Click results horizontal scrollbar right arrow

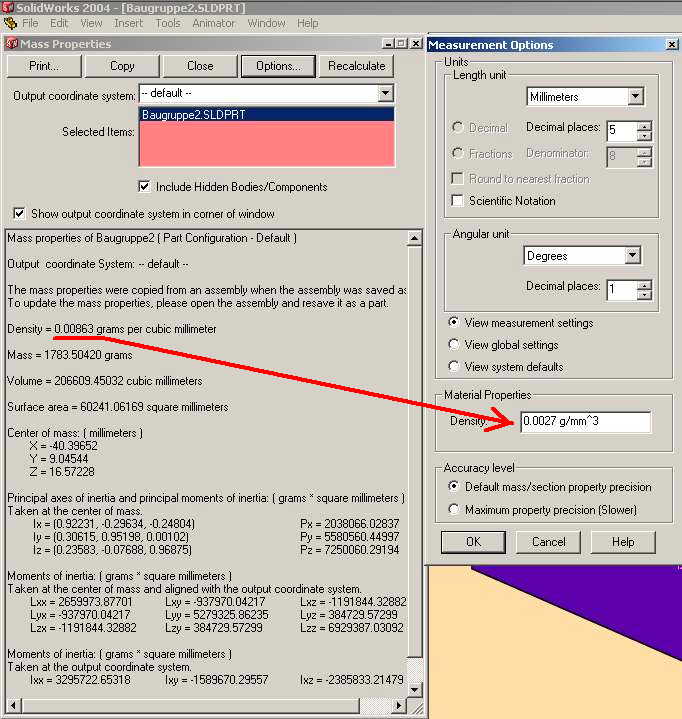coord(399,706)
